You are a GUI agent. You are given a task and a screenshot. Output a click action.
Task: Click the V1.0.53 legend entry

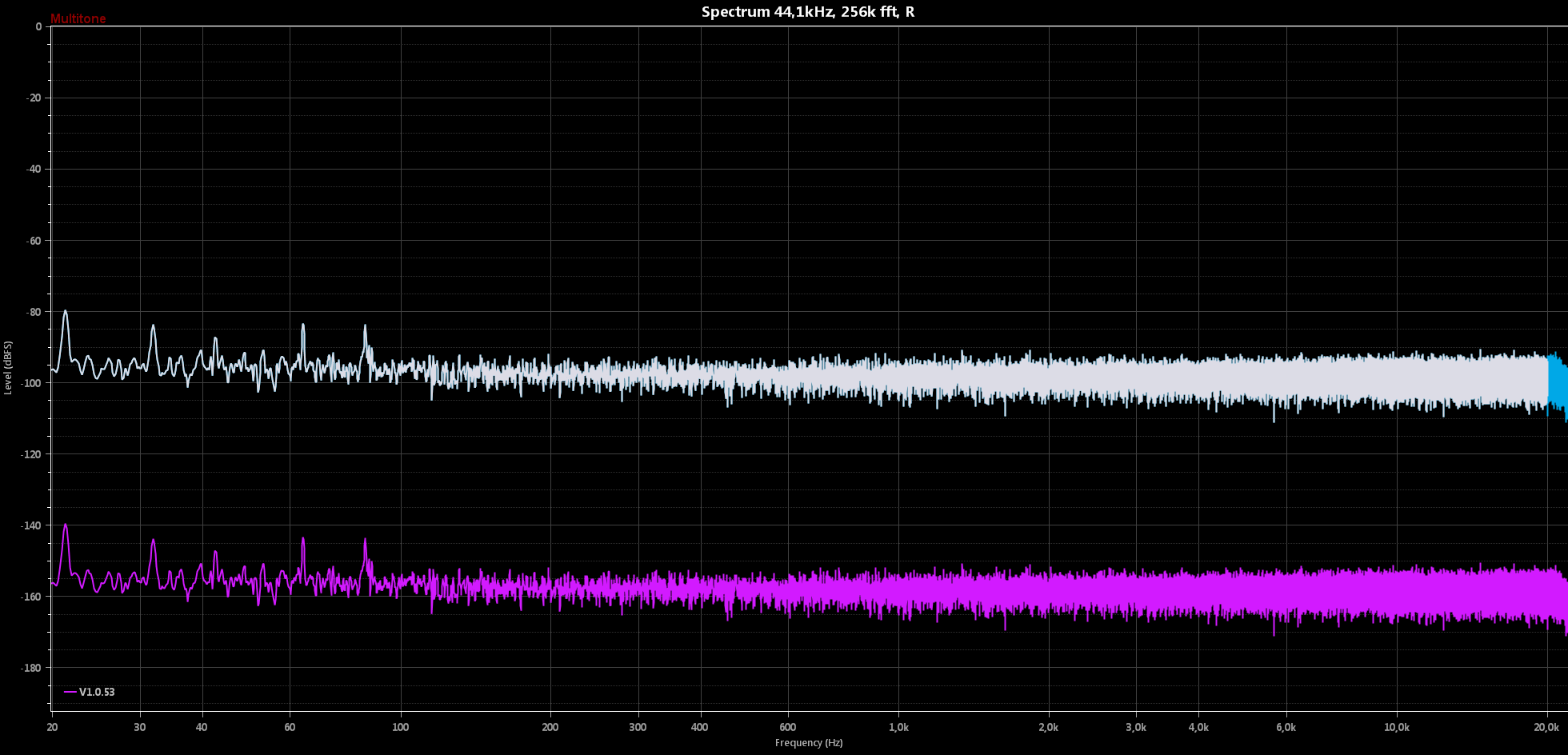coord(90,692)
